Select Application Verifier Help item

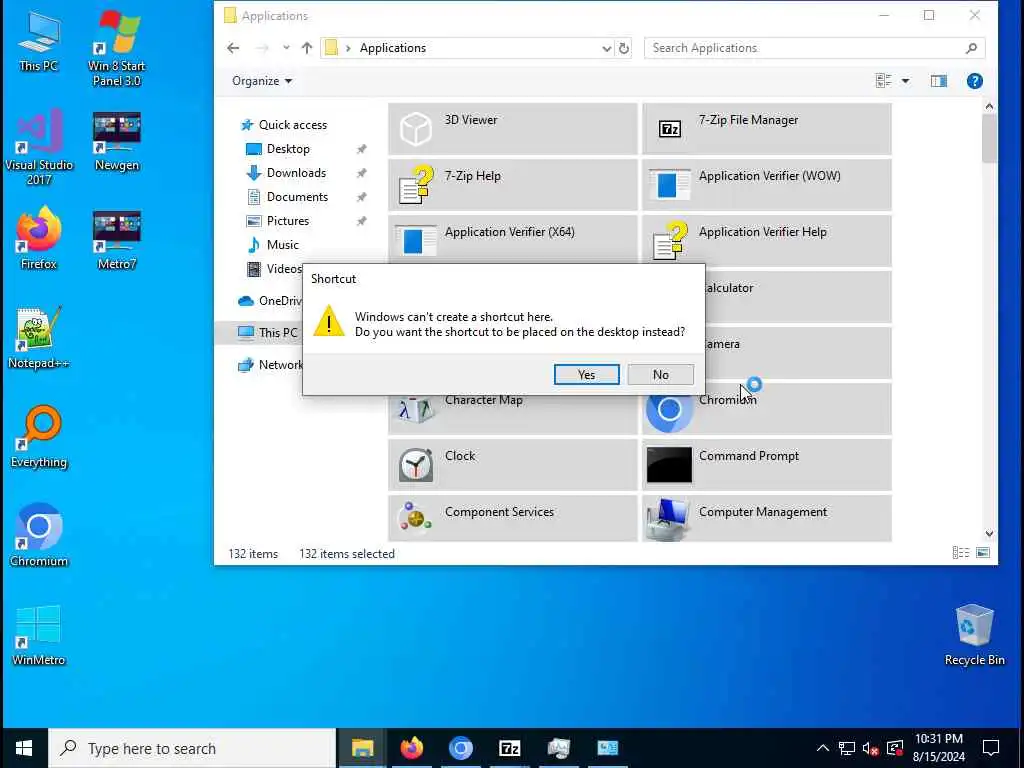click(x=767, y=240)
